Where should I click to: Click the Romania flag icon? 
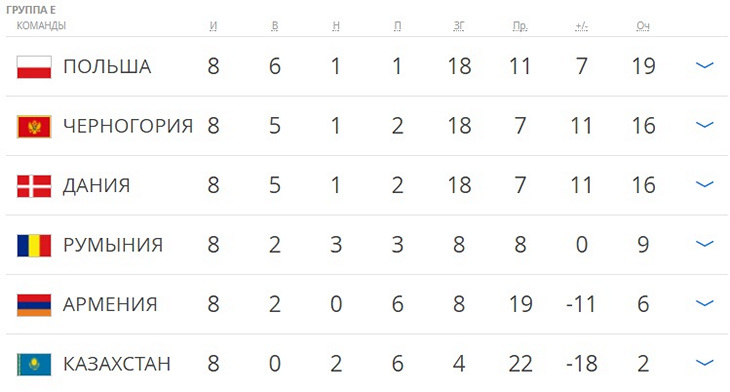(34, 245)
